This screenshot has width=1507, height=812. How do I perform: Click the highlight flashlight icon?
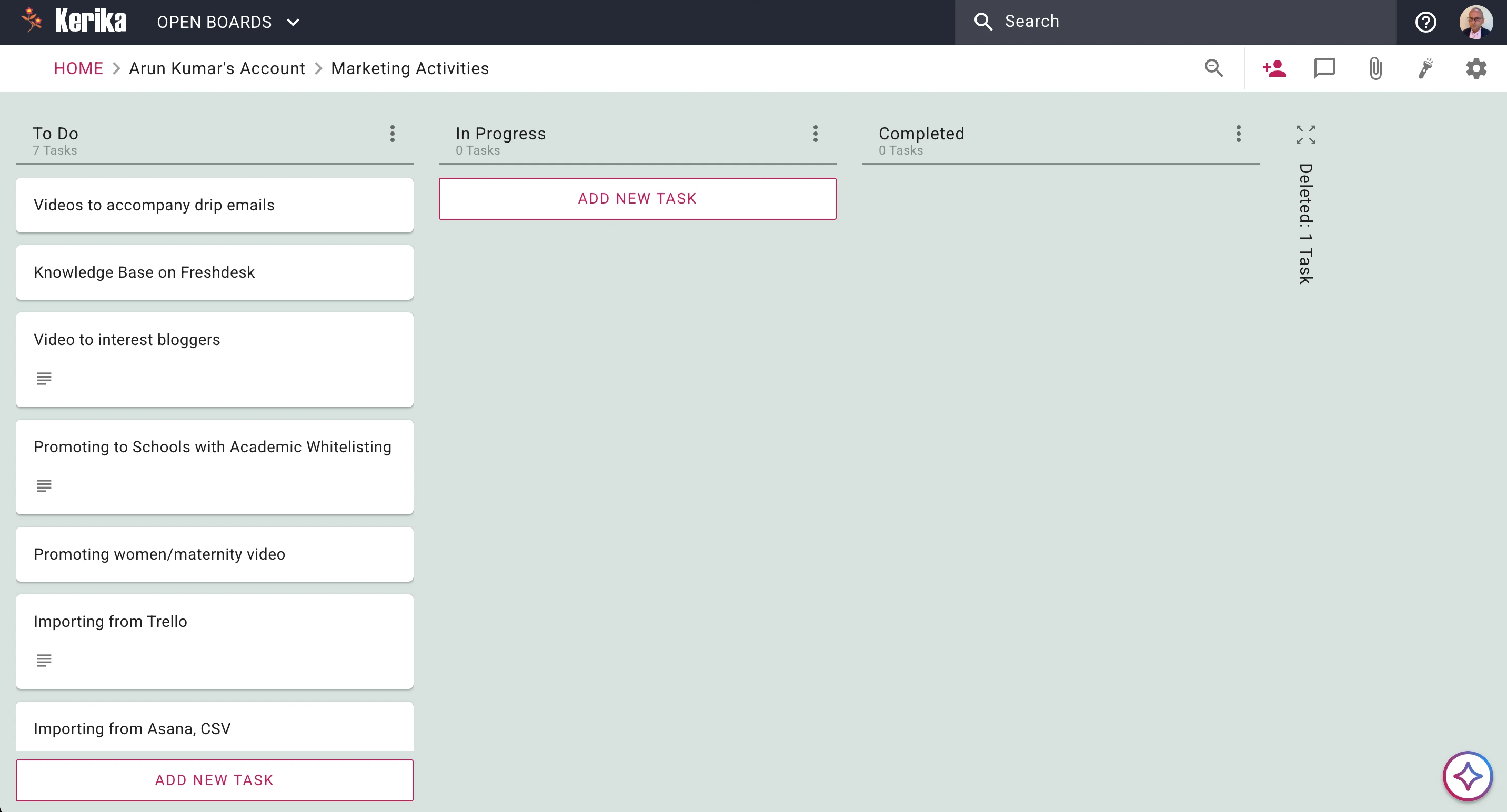pos(1425,68)
